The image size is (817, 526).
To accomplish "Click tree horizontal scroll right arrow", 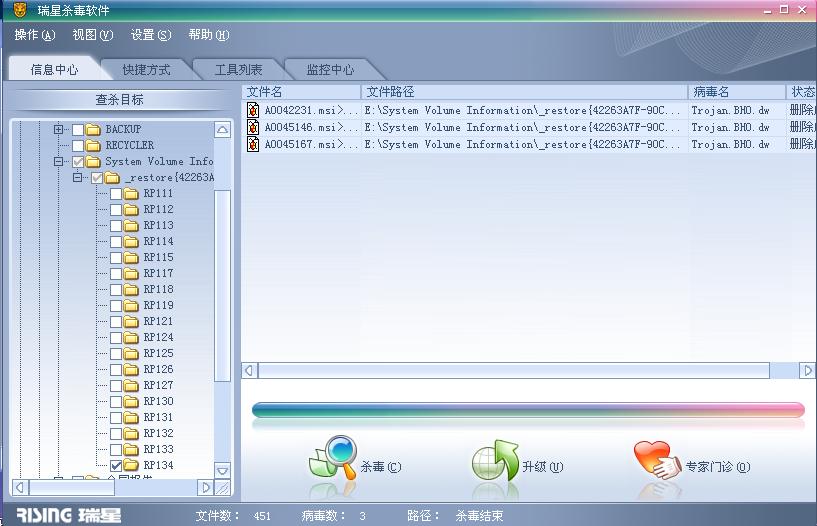I will (206, 487).
